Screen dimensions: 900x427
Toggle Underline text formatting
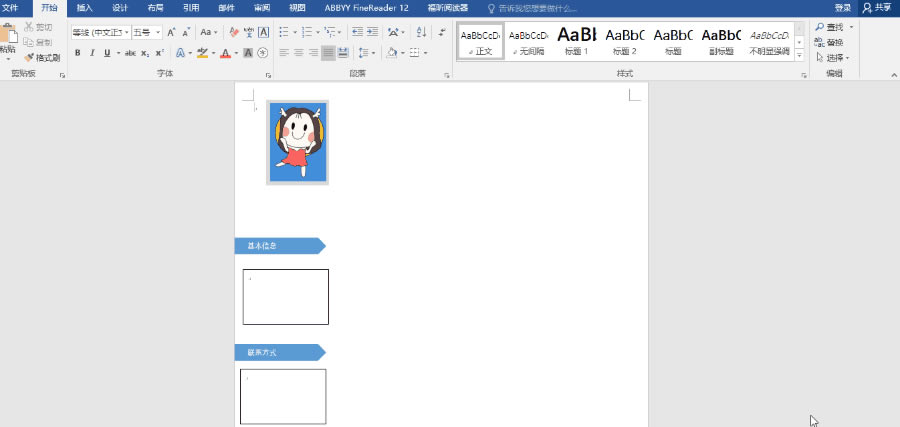click(x=107, y=53)
